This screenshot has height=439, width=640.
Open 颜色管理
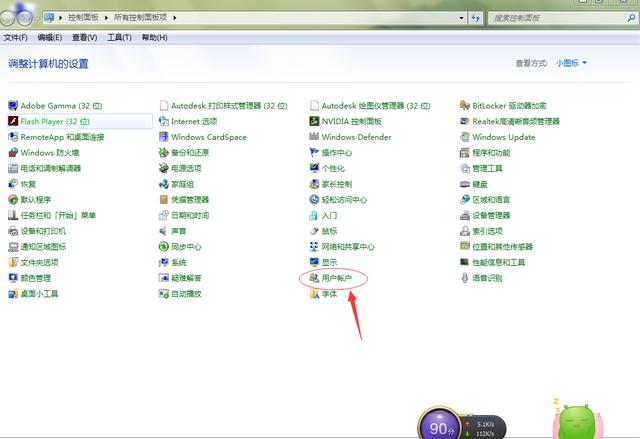coord(29,278)
